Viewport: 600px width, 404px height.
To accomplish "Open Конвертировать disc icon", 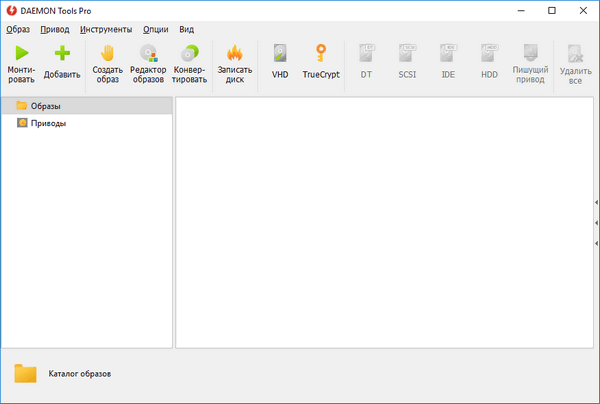I will coord(190,53).
